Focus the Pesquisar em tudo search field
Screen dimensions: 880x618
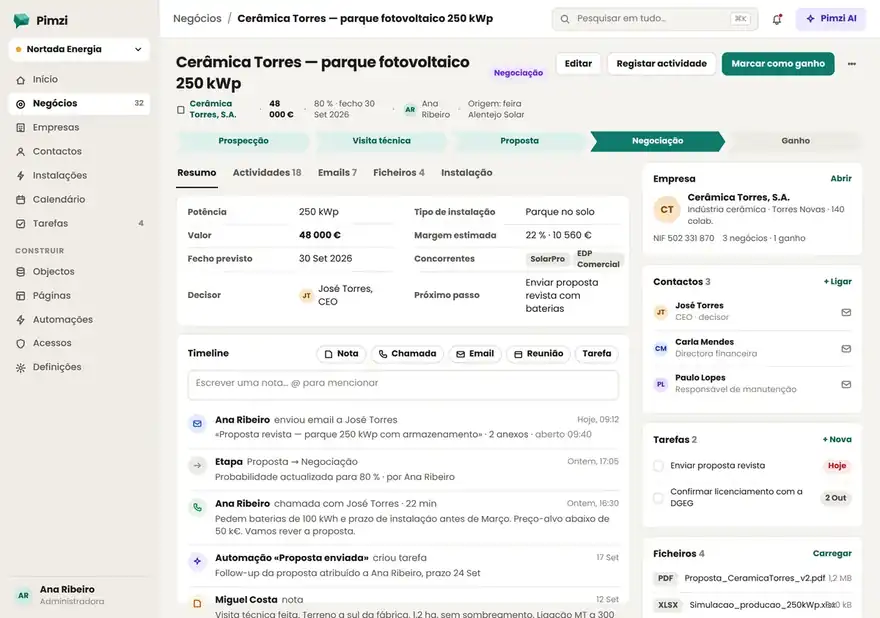click(654, 19)
